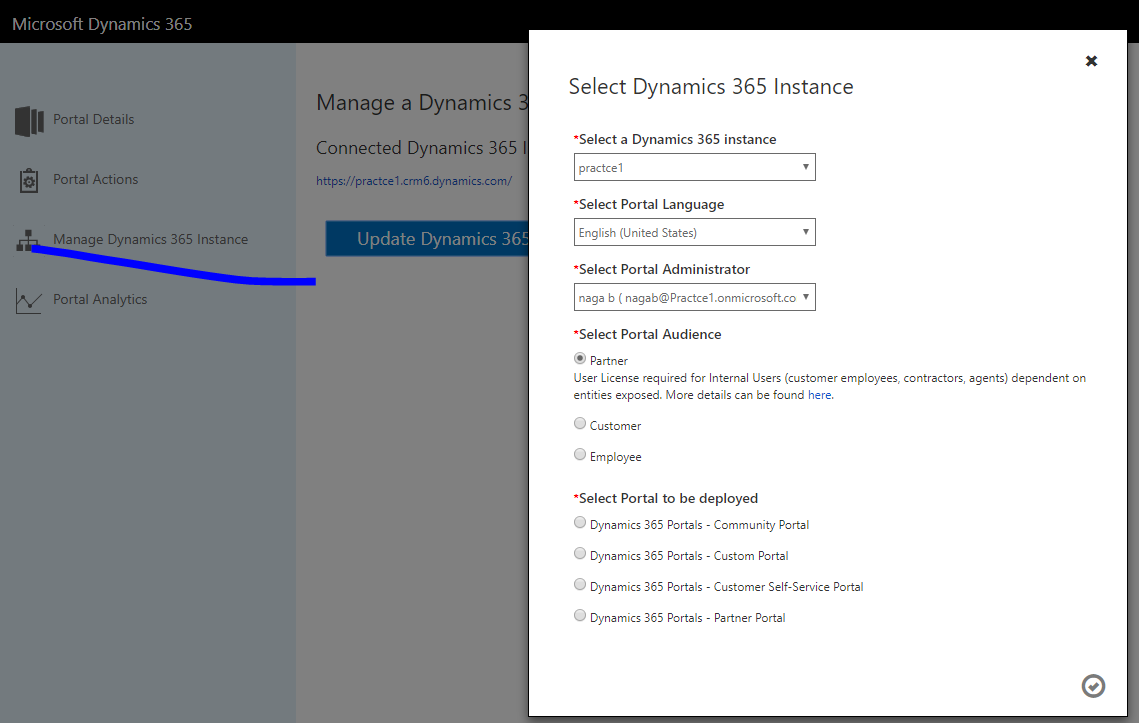Choose the Custom Portal radio option

tap(580, 553)
